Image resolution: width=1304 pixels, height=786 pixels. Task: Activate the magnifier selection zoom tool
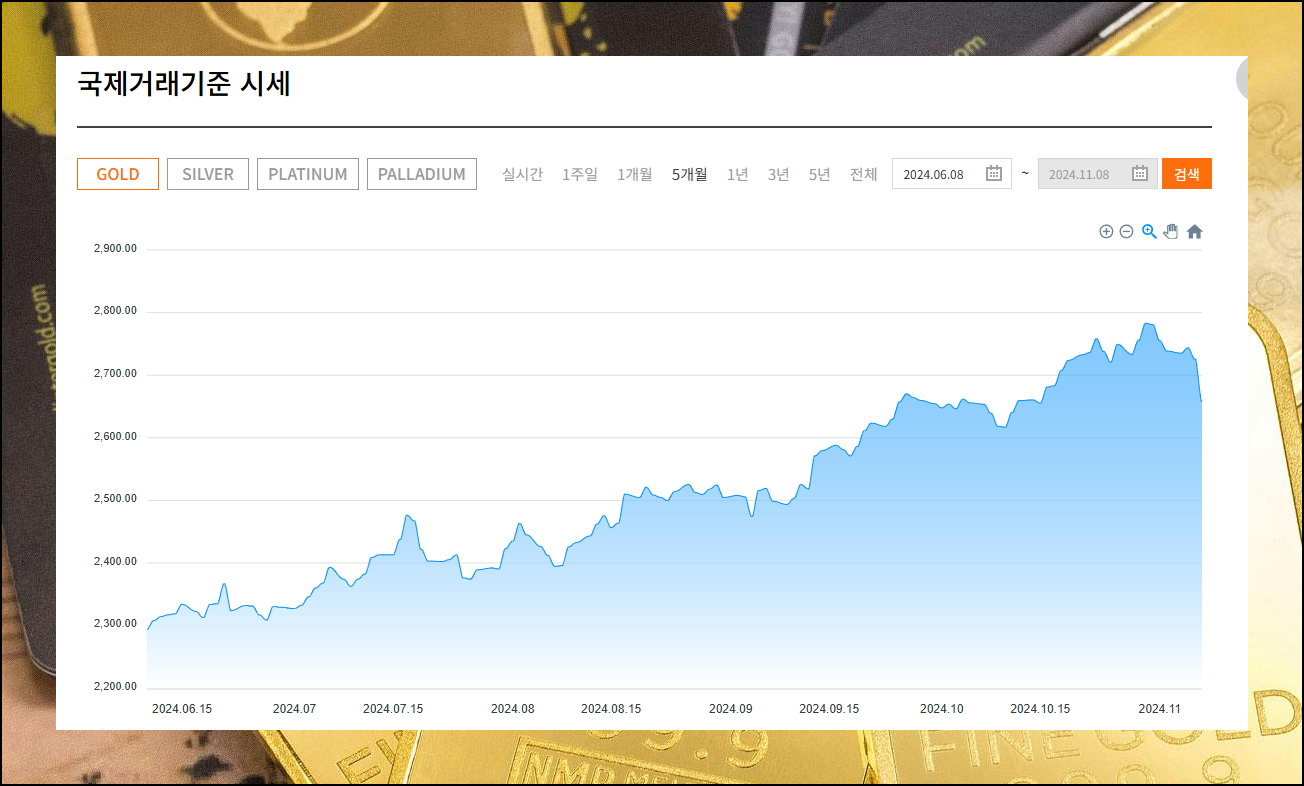coord(1149,231)
